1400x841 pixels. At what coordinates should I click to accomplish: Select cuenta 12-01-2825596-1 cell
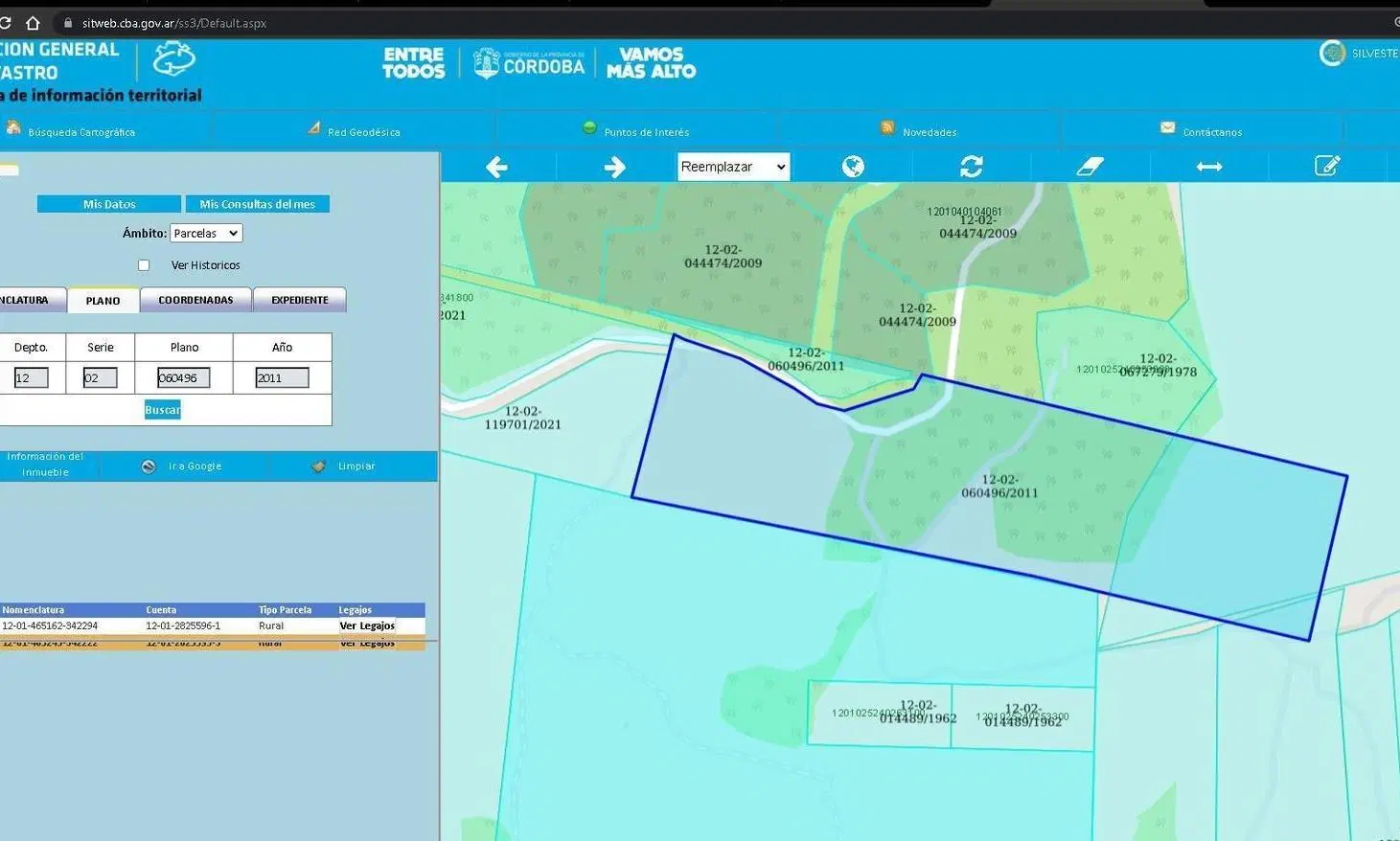pyautogui.click(x=183, y=625)
